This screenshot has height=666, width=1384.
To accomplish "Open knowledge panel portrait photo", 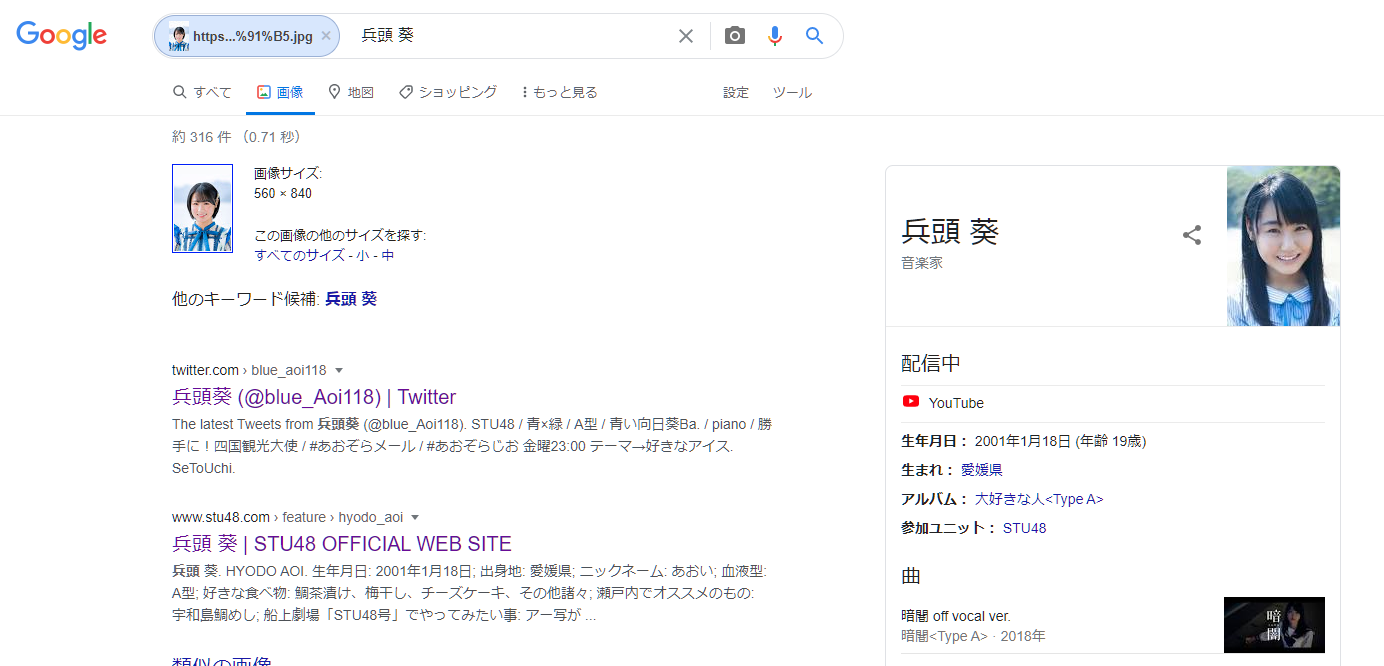I will tap(1283, 246).
